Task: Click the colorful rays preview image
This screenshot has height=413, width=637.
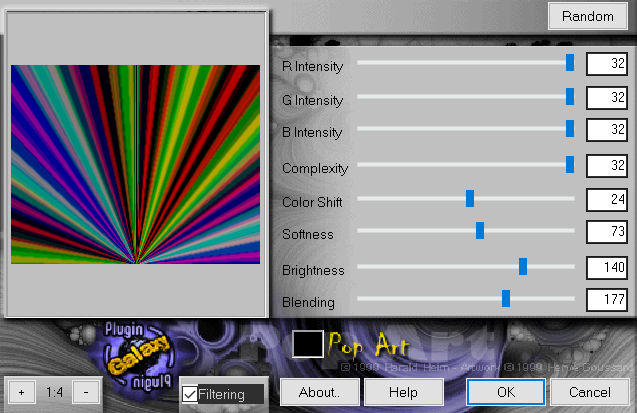Action: pos(135,165)
